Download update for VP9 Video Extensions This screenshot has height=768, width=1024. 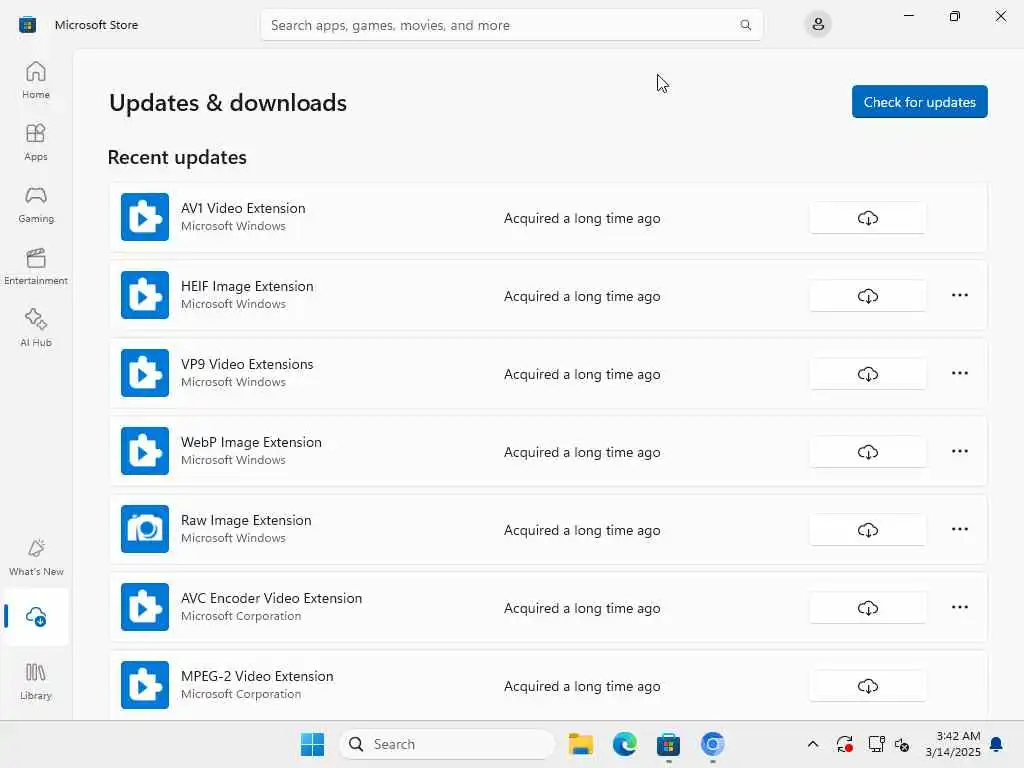coord(867,374)
